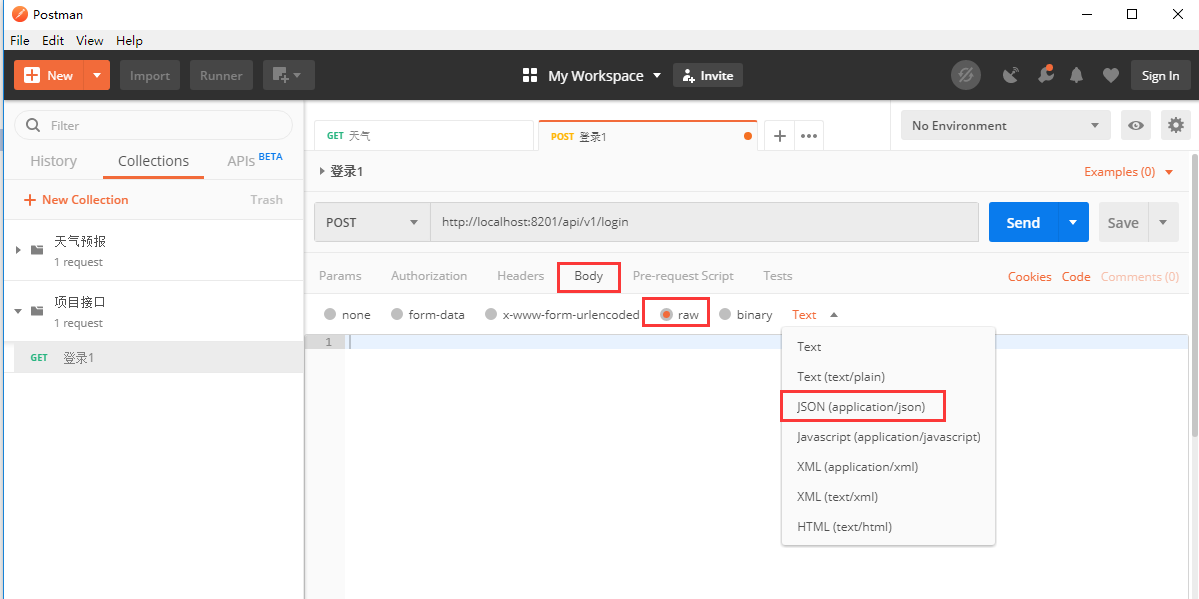The height and width of the screenshot is (599, 1199).
Task: Open the No Environment dropdown
Action: [1006, 125]
